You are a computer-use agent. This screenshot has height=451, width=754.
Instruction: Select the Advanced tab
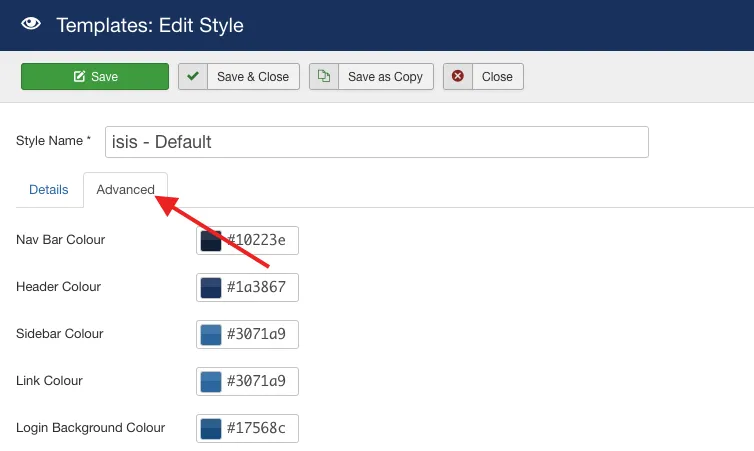(x=125, y=189)
